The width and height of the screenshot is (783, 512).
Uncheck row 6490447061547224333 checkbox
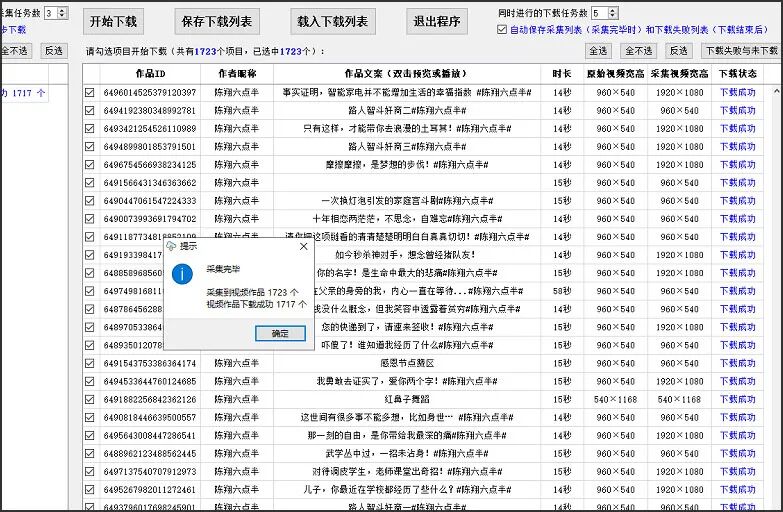[90, 201]
